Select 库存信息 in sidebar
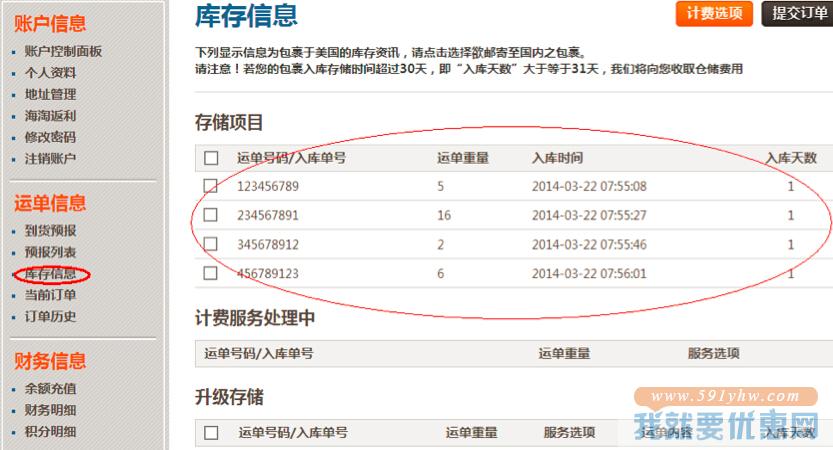This screenshot has height=450, width=833. (50, 274)
